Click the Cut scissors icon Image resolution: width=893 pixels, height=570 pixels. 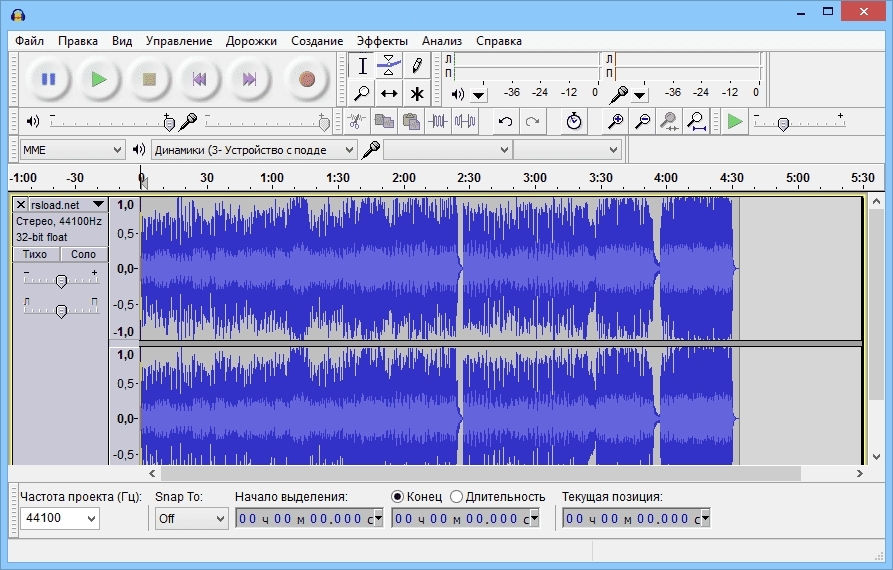[356, 121]
